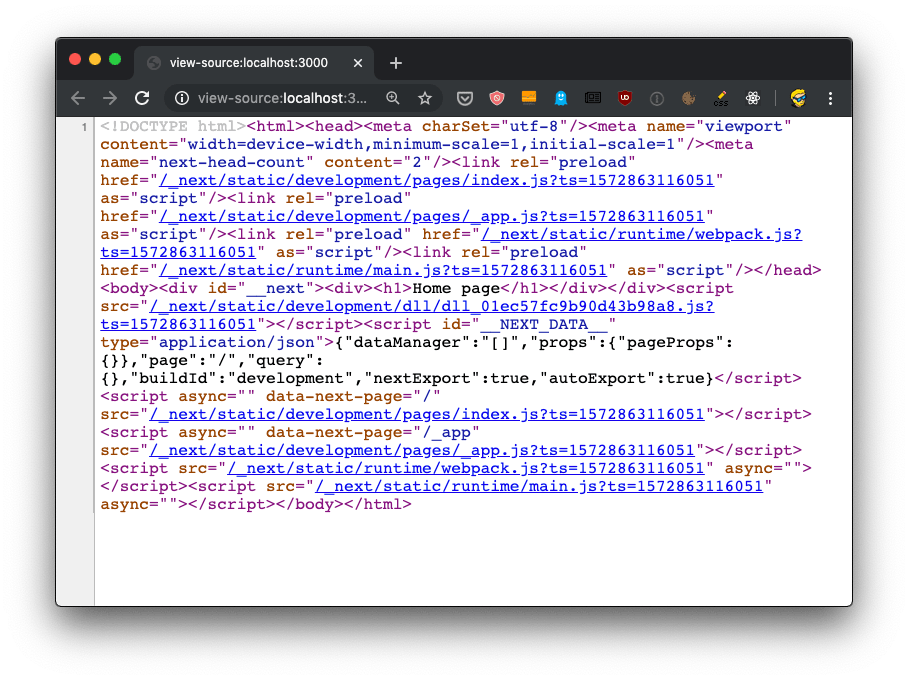The height and width of the screenshot is (680, 908).
Task: Reload the page with the refresh button
Action: click(x=142, y=98)
